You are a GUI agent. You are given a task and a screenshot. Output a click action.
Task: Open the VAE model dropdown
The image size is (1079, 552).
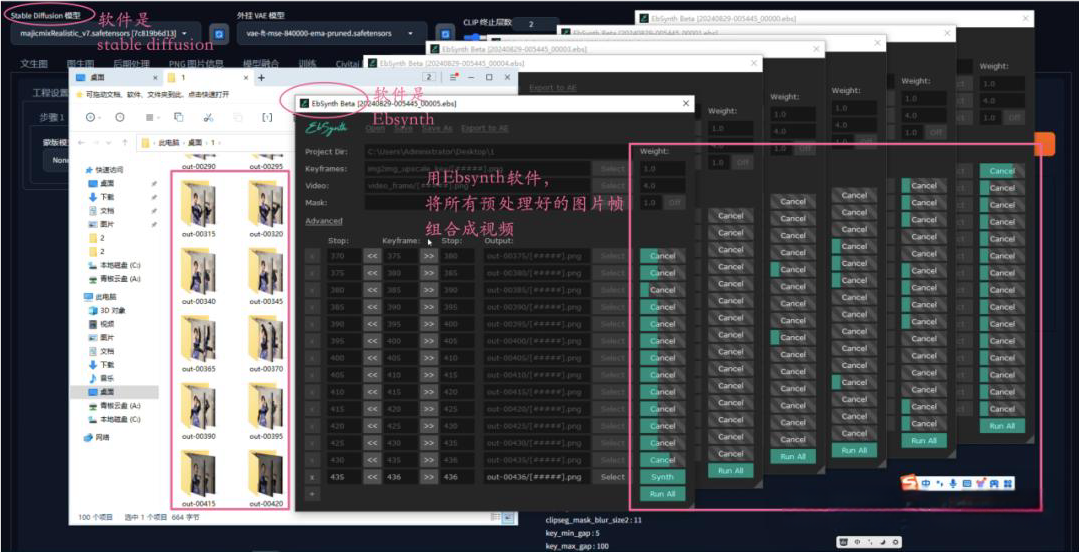pos(332,33)
